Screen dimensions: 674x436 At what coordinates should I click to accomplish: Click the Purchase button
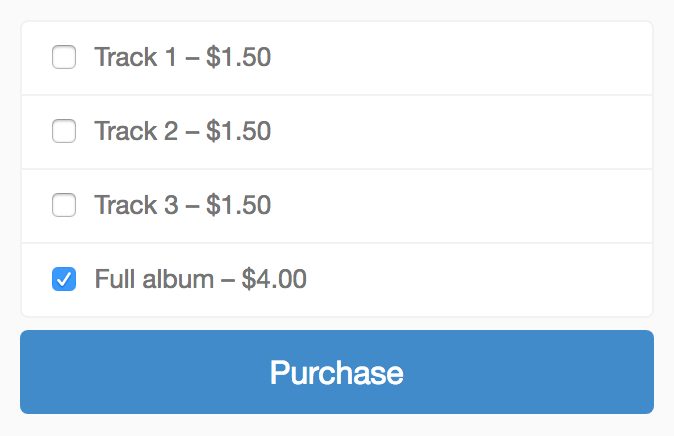coord(337,372)
